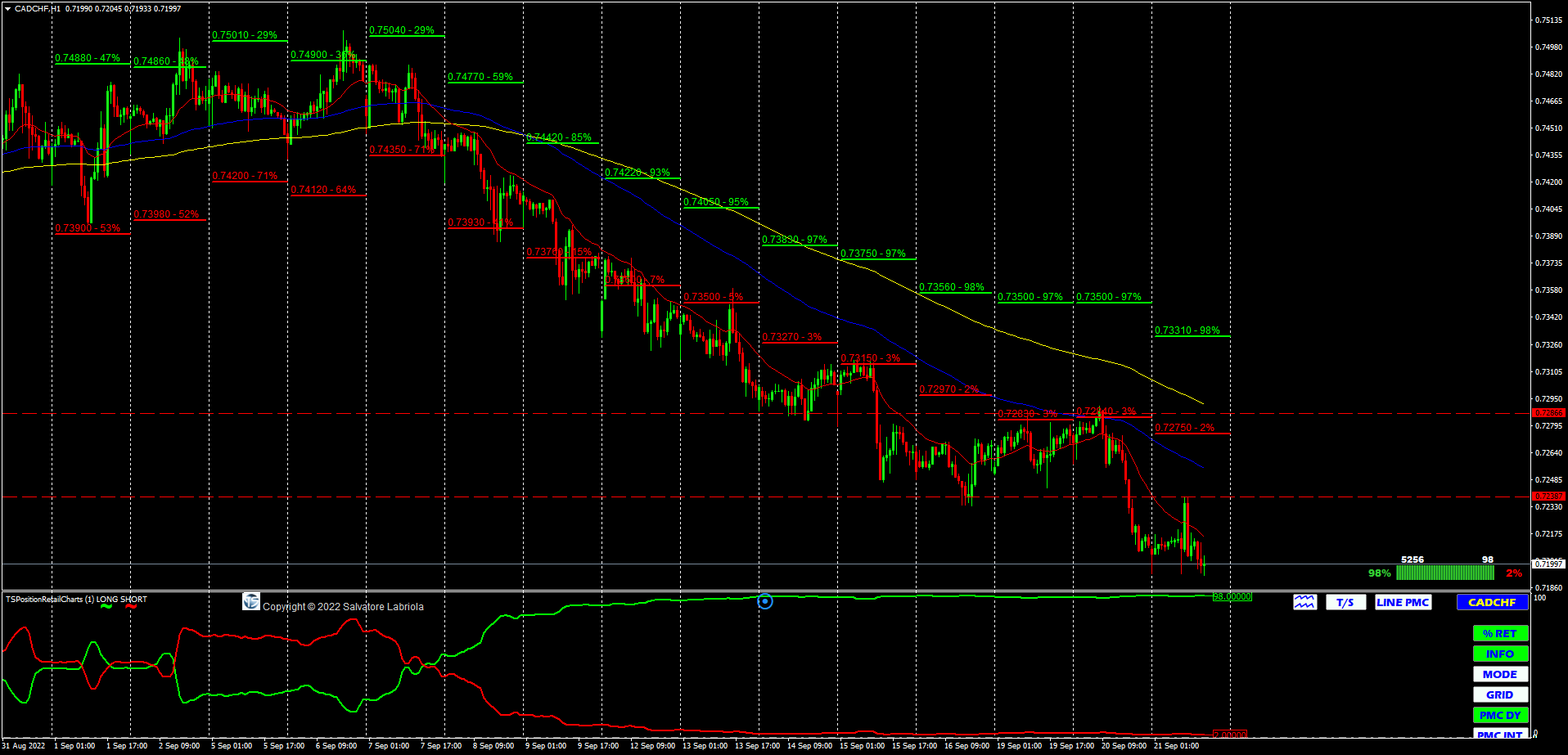
Task: Click the 31 Aug 2022 time label
Action: pyautogui.click(x=24, y=745)
